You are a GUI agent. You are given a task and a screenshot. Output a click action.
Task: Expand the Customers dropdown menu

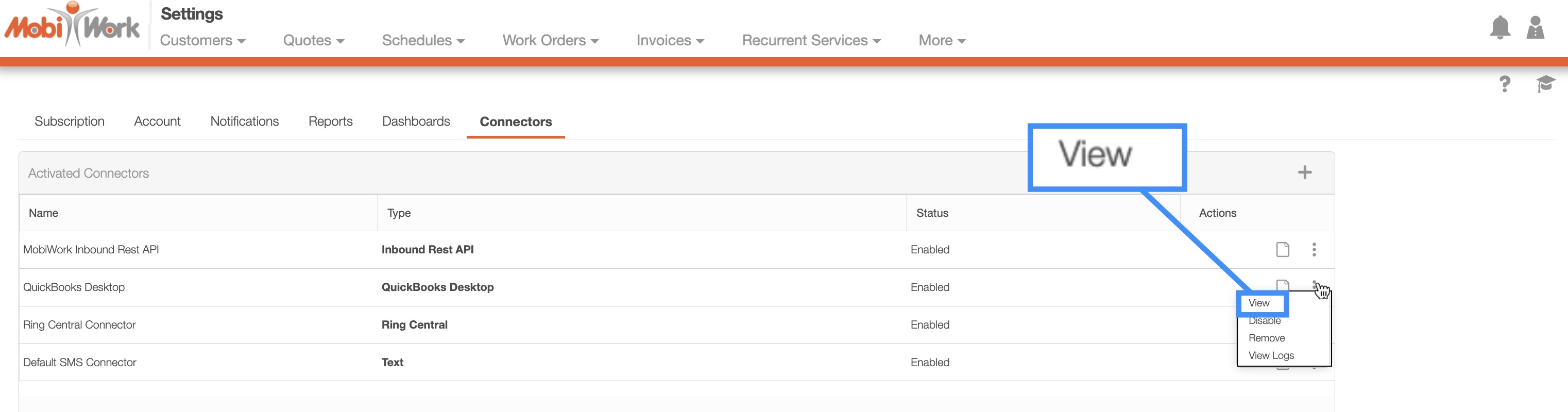(x=202, y=41)
